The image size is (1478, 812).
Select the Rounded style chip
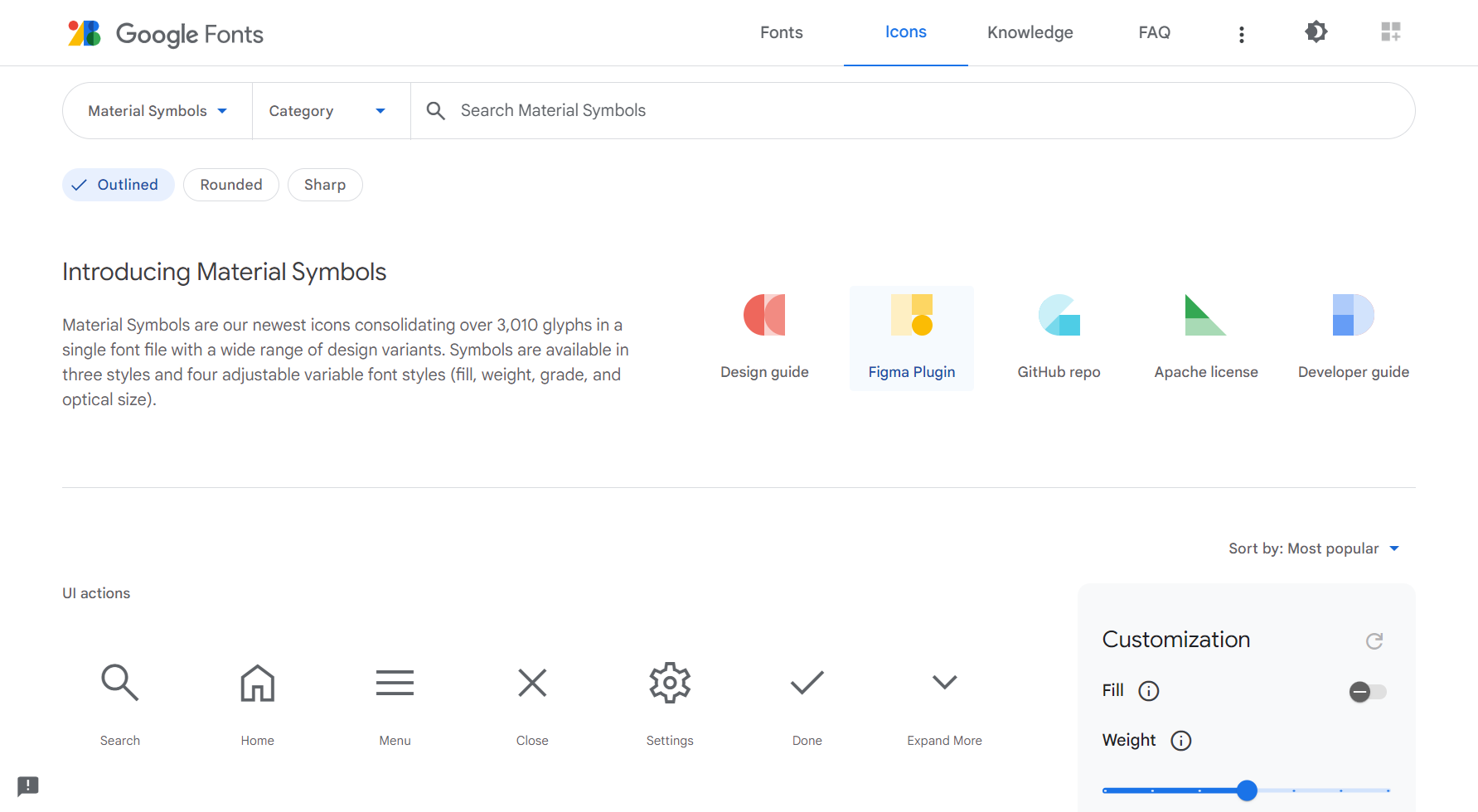[x=231, y=185]
